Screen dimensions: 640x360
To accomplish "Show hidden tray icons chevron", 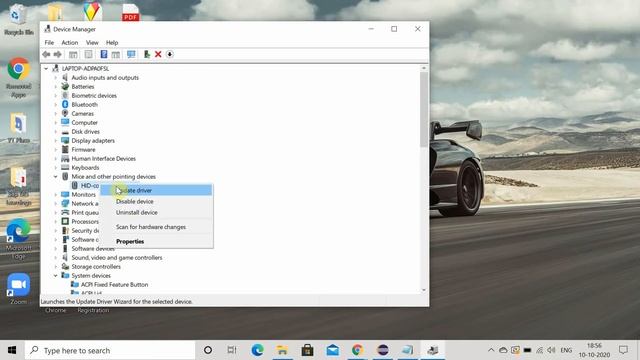I will (491, 350).
